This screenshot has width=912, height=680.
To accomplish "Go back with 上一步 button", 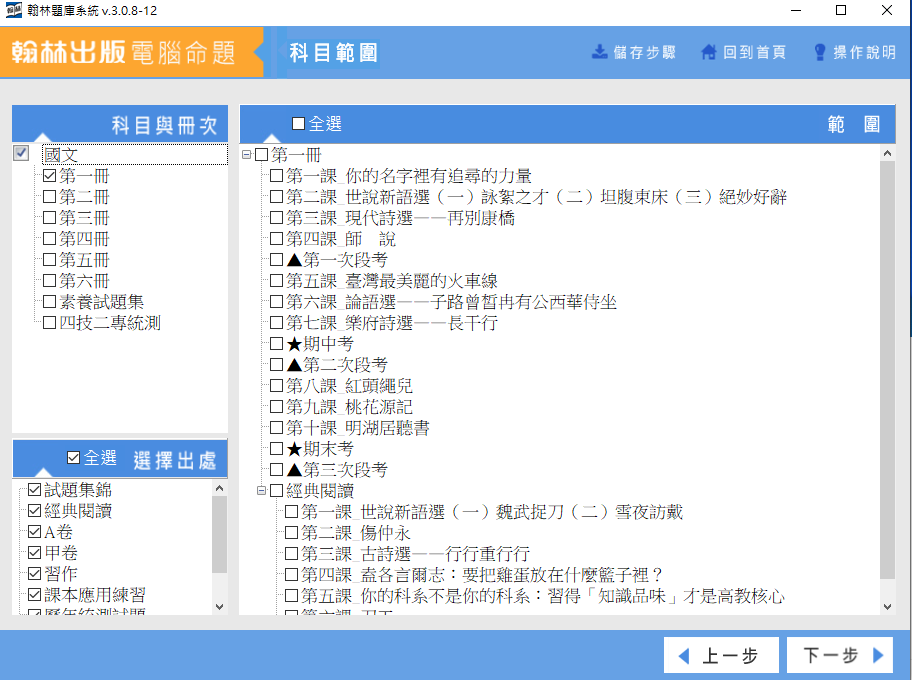I will [x=717, y=656].
